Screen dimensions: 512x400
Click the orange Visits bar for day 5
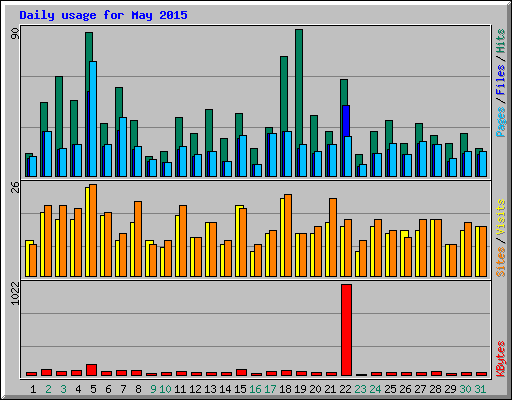(93, 230)
